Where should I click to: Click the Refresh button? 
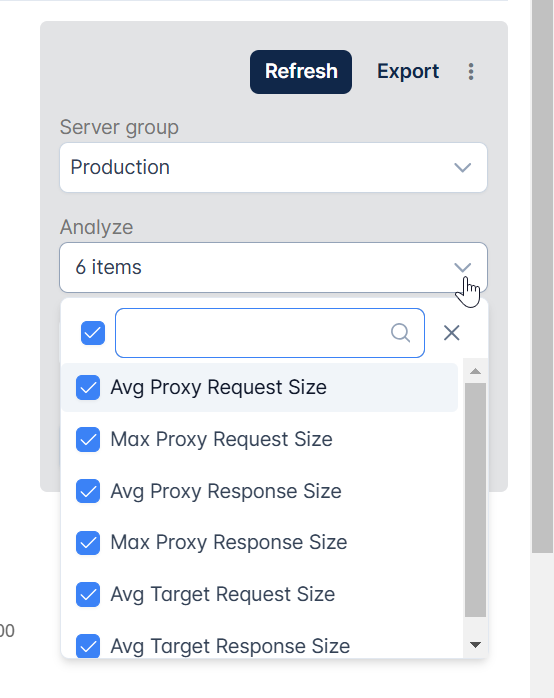coord(301,72)
